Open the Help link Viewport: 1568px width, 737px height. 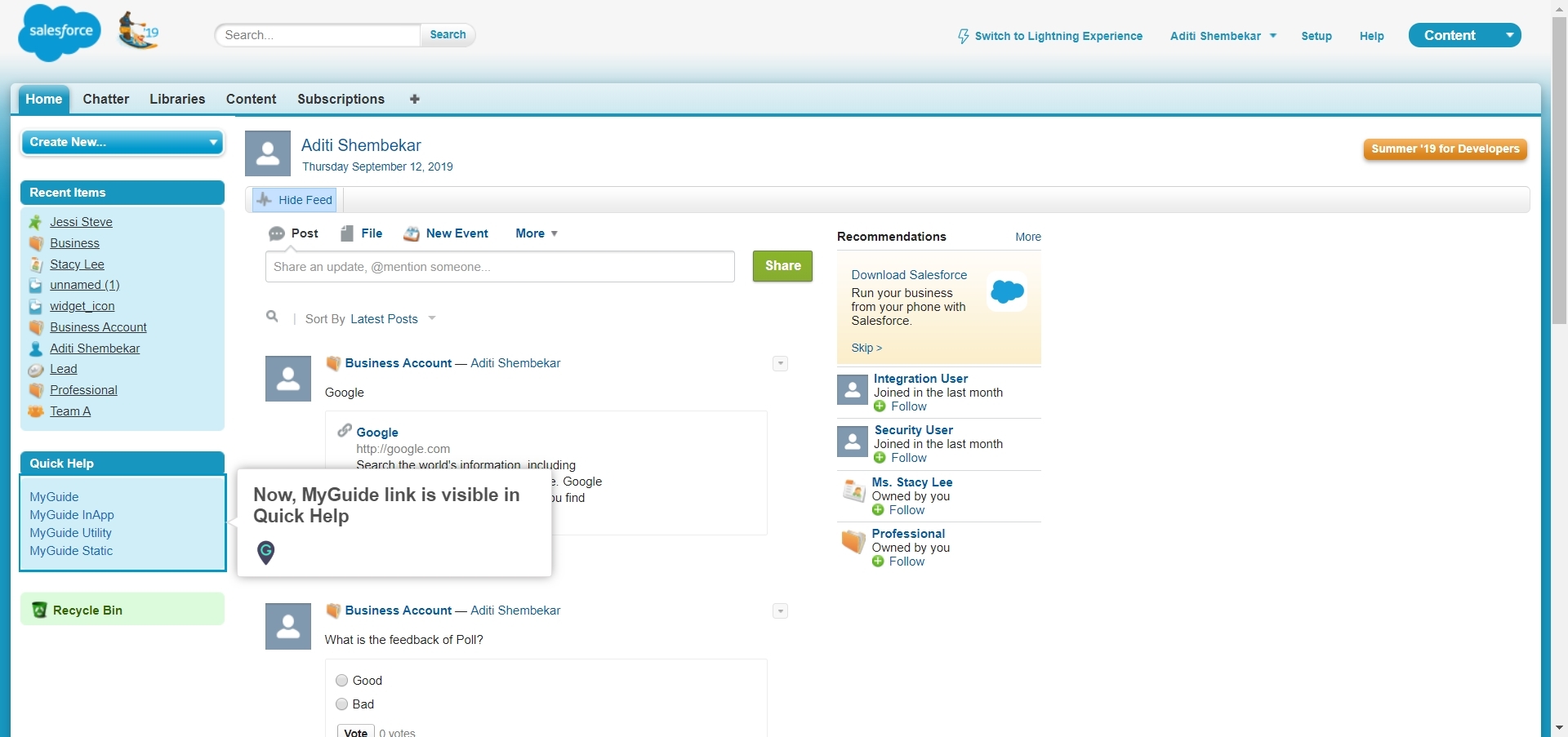pyautogui.click(x=1372, y=36)
